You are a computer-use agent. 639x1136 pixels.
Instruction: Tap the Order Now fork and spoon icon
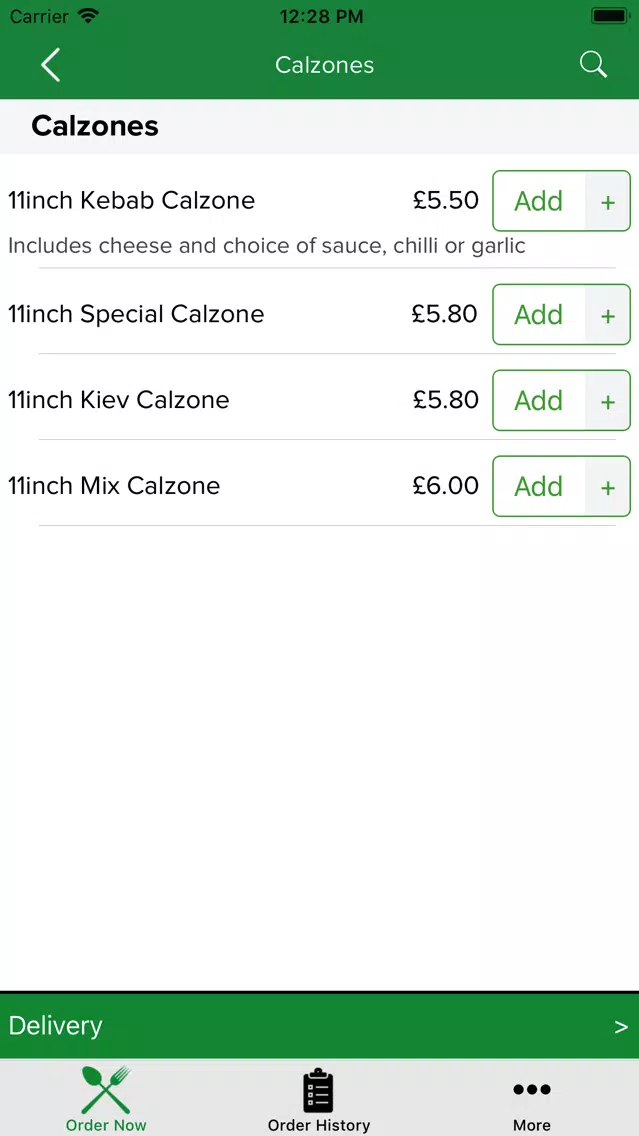106,1090
